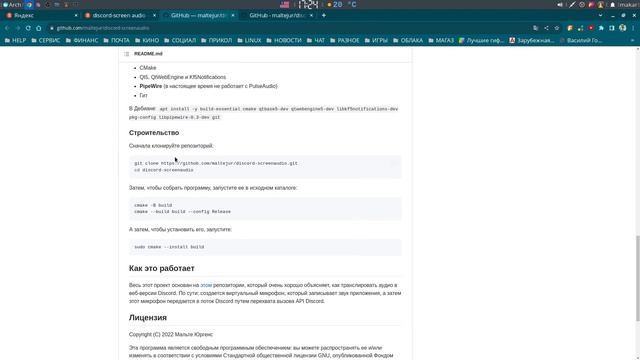Go back to the previous page

coord(7,28)
